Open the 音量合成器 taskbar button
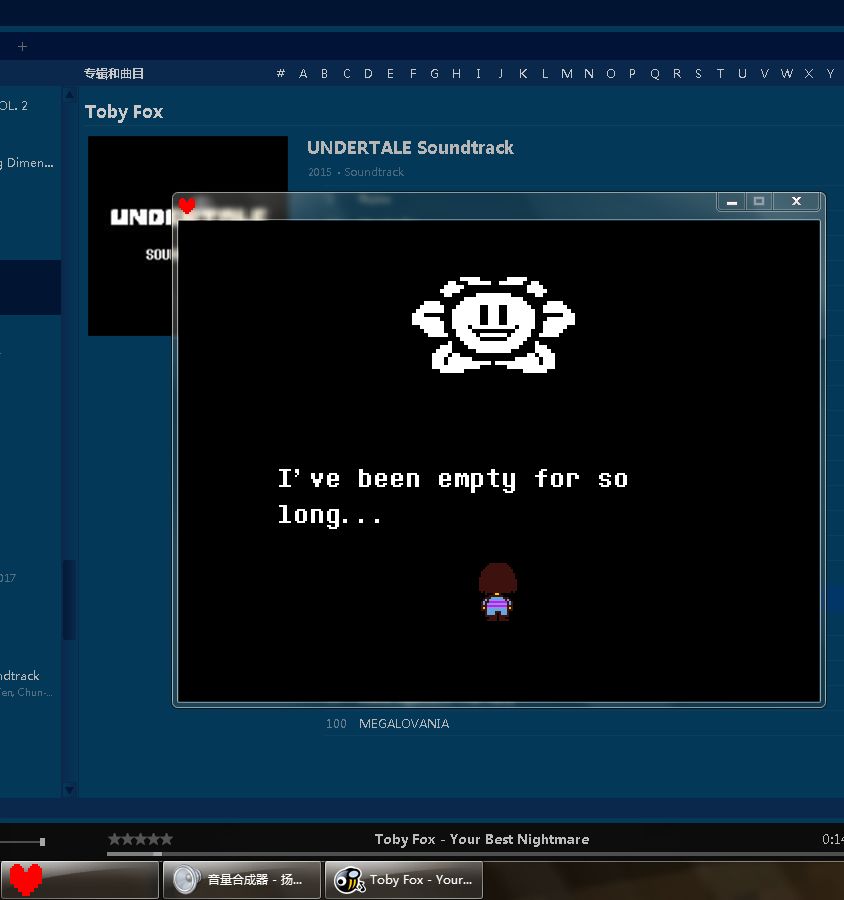This screenshot has height=900, width=844. pyautogui.click(x=242, y=879)
